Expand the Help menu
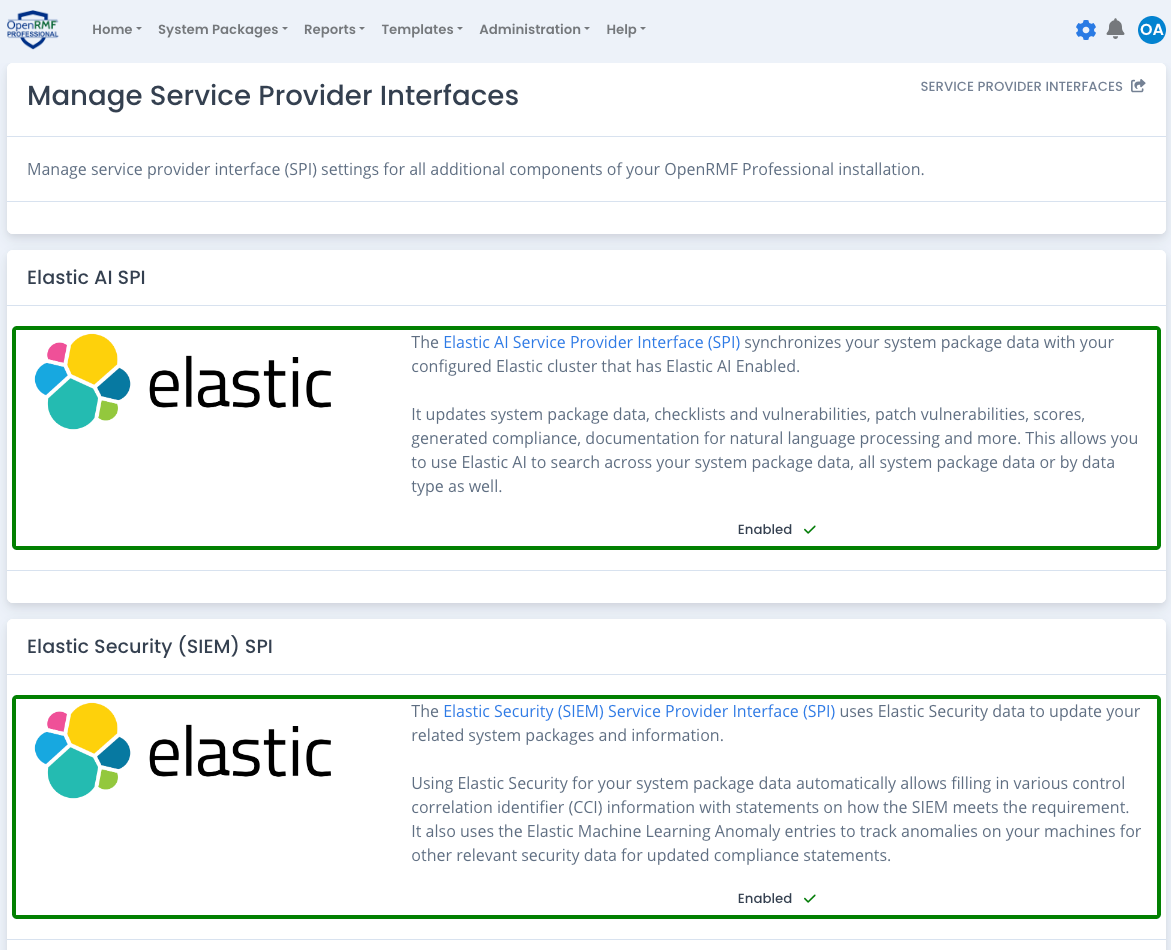This screenshot has height=950, width=1171. pos(626,29)
